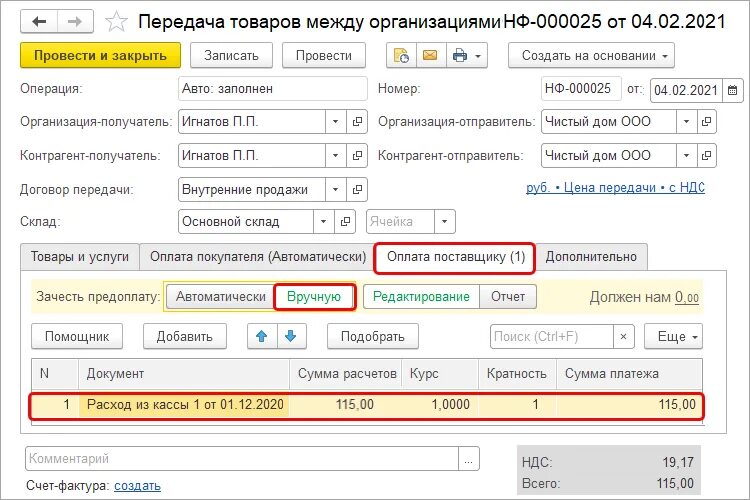Open document movements report icon
750x500 pixels.
tap(401, 56)
